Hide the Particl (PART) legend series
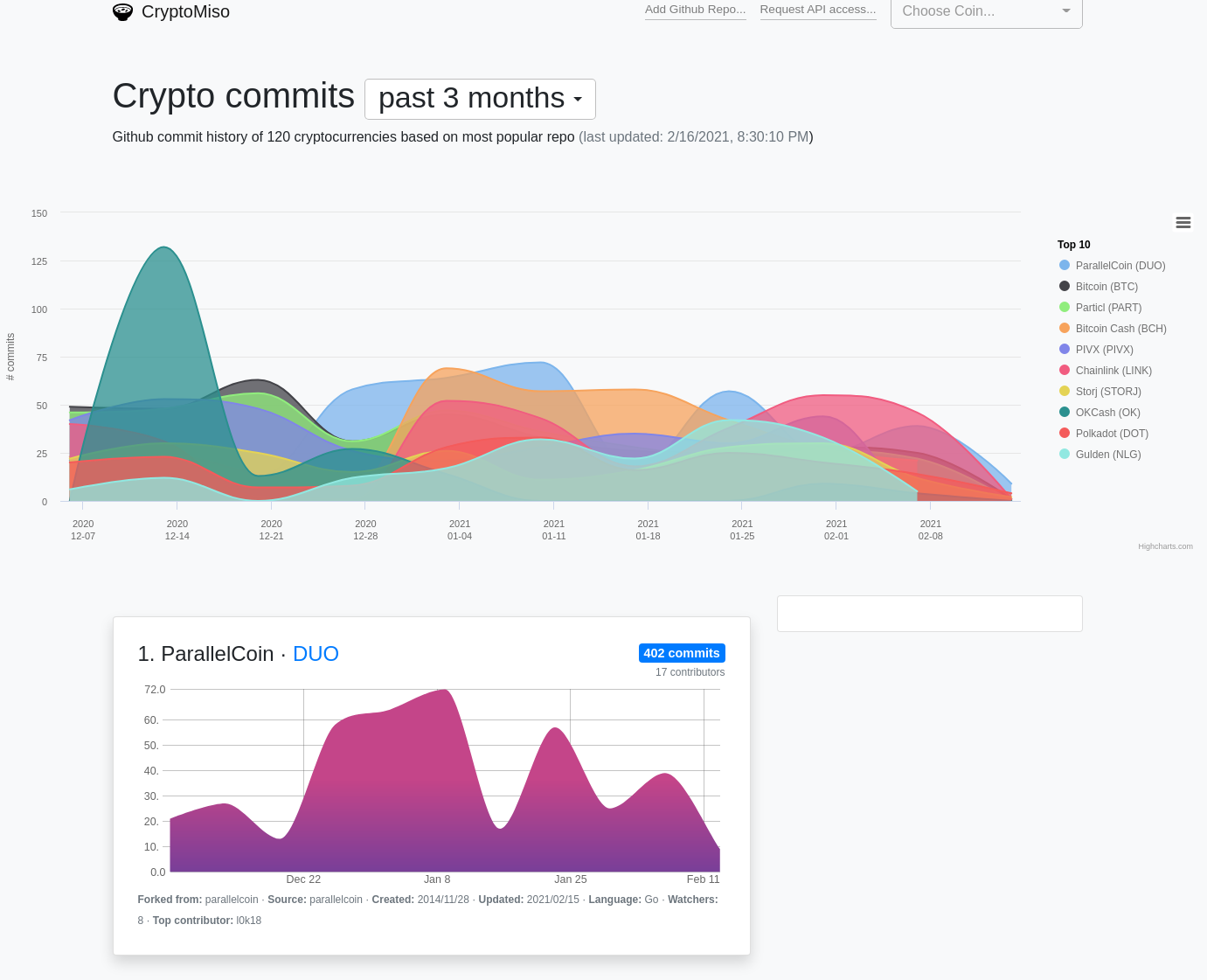The height and width of the screenshot is (980, 1207). click(1099, 308)
